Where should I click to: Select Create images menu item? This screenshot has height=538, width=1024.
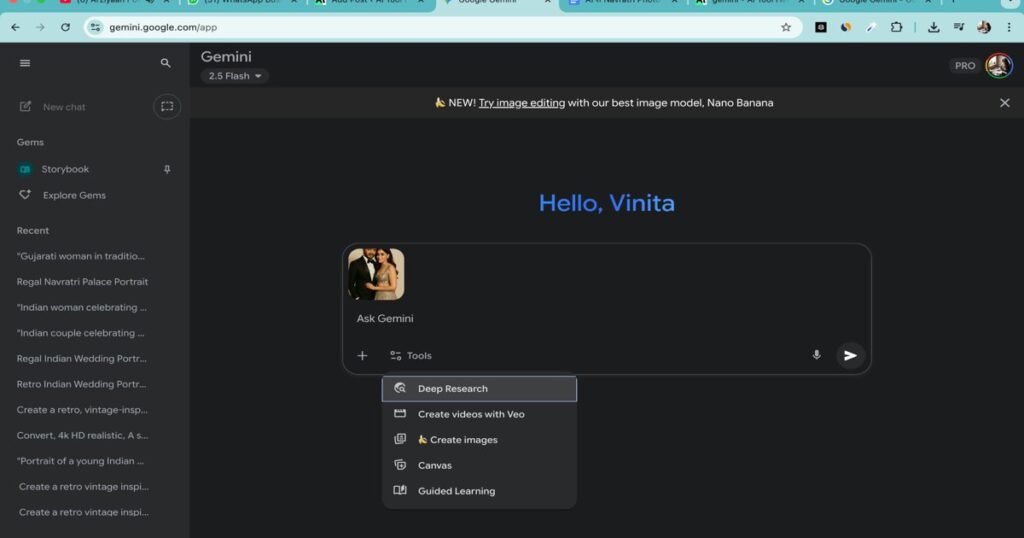coord(479,439)
